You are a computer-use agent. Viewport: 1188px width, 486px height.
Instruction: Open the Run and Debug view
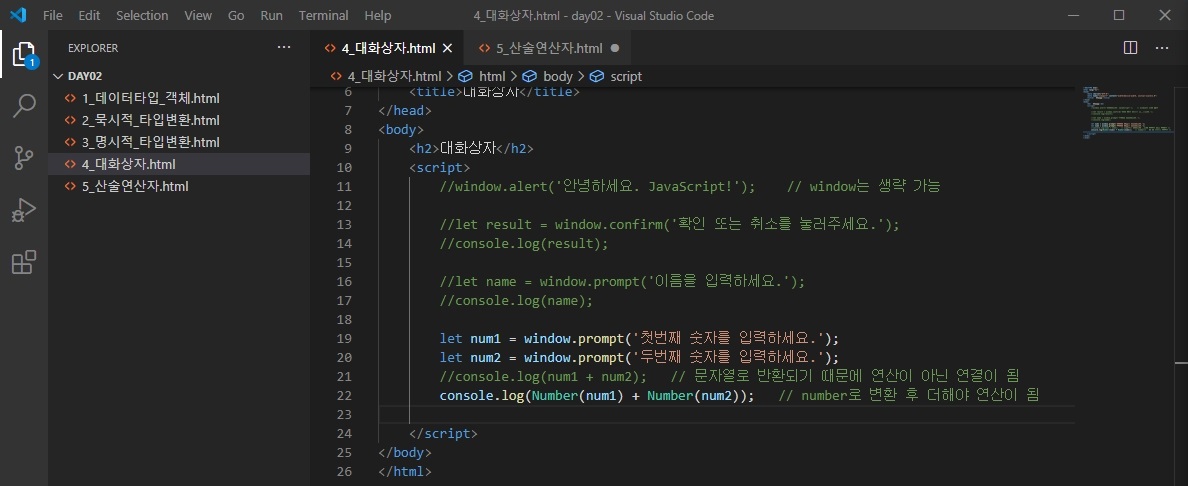(x=24, y=210)
